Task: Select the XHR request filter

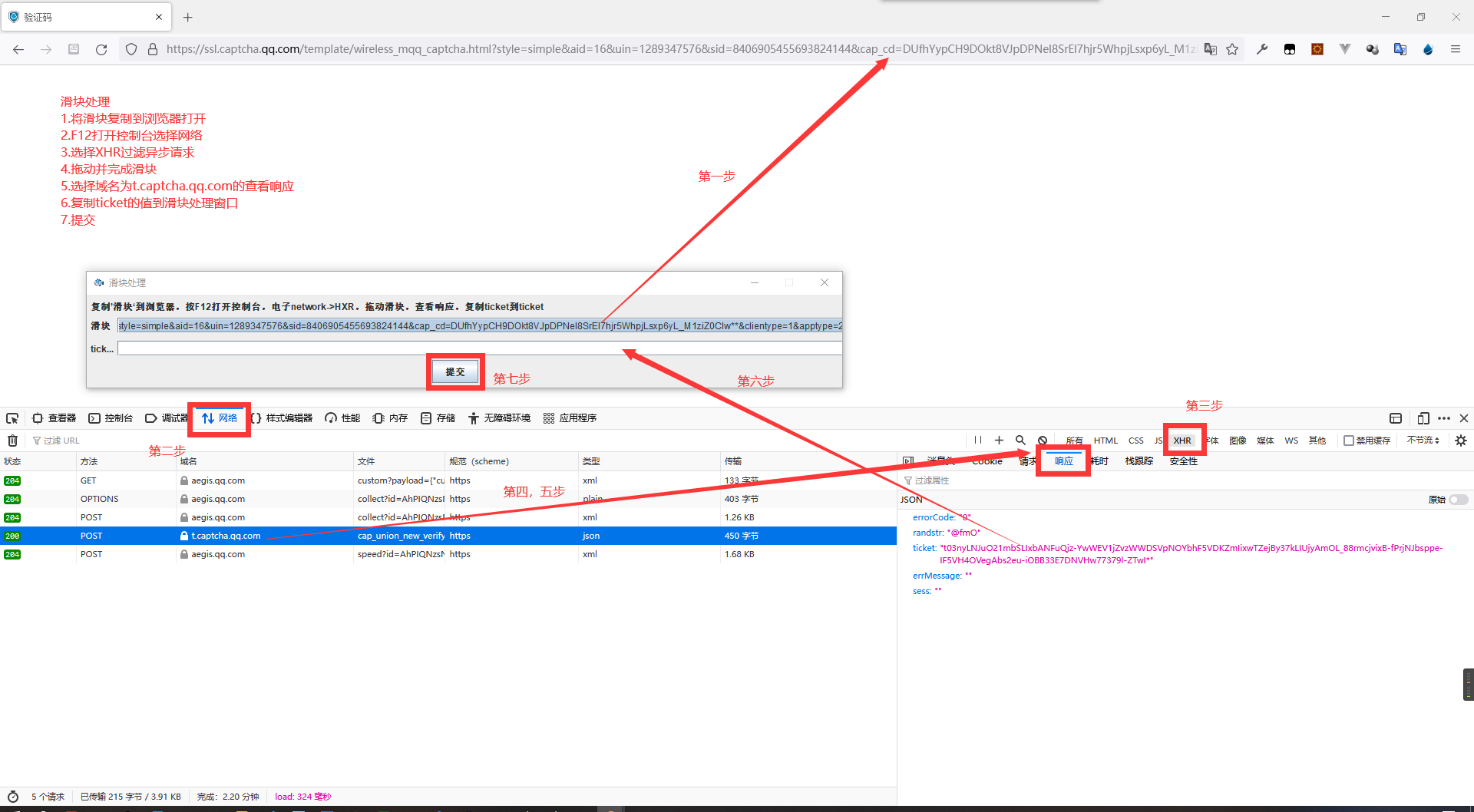Action: pyautogui.click(x=1182, y=441)
